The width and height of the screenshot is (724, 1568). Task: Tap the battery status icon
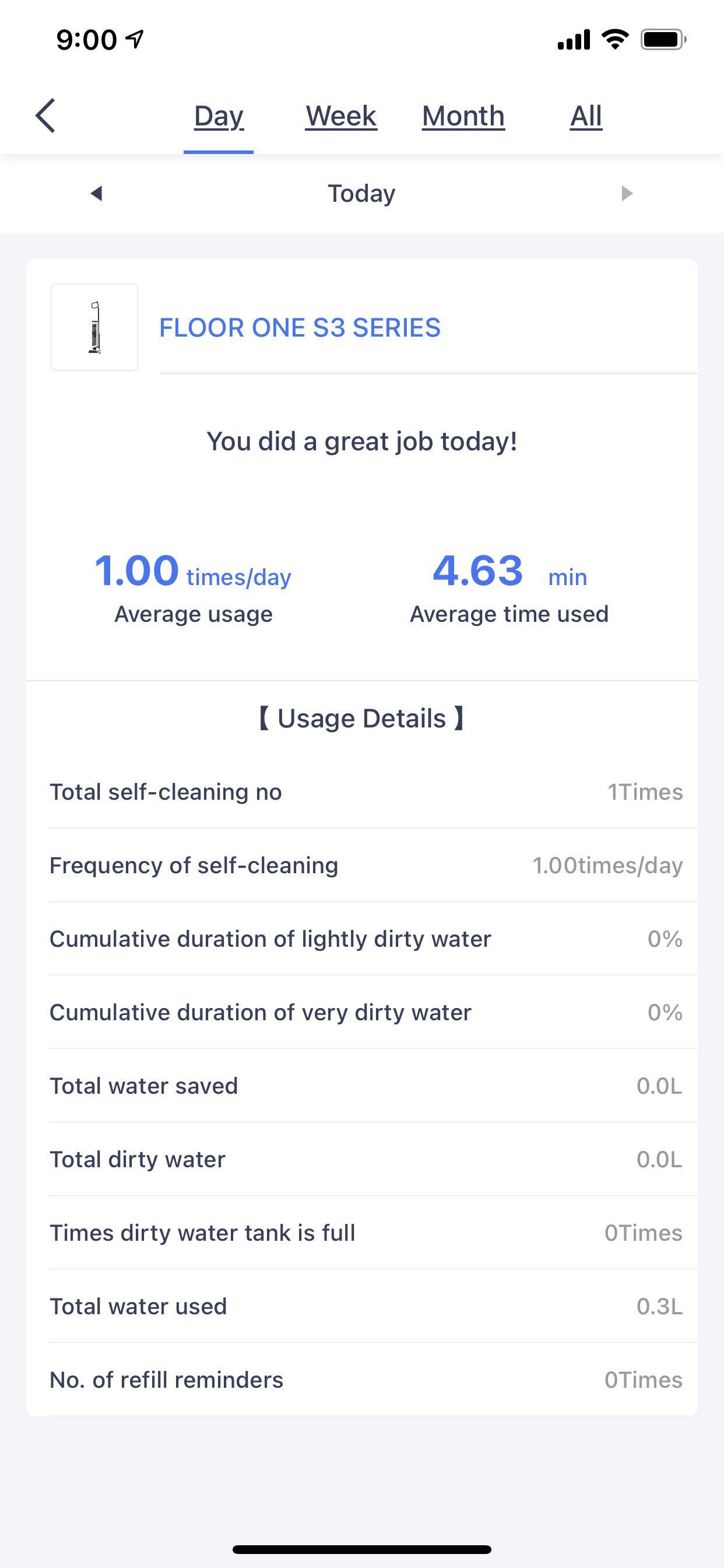663,40
